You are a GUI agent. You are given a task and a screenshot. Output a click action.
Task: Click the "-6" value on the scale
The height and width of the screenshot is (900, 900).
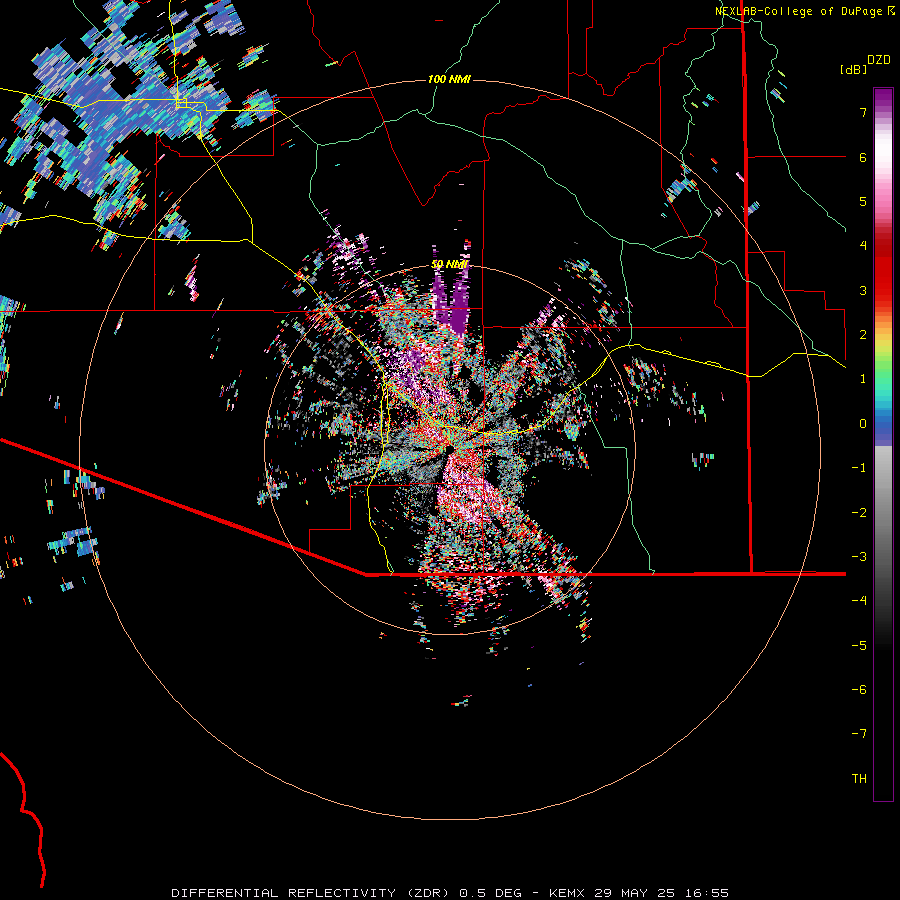pos(859,690)
